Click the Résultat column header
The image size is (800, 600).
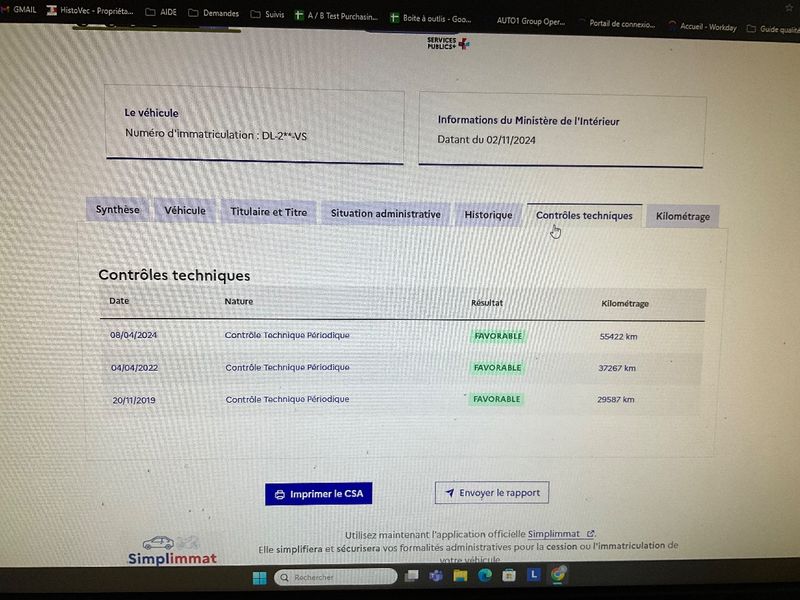(487, 303)
